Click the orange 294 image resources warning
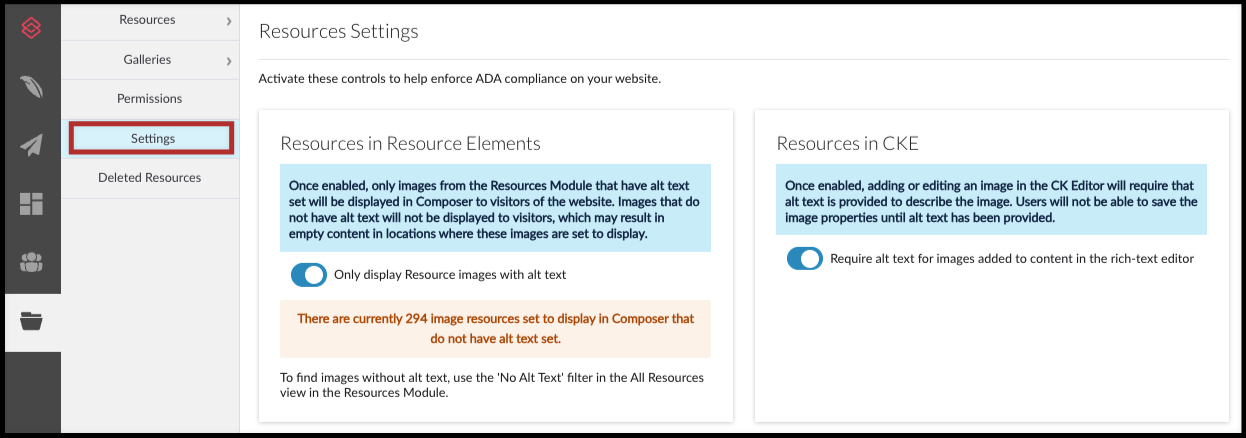1246x438 pixels. (x=496, y=329)
